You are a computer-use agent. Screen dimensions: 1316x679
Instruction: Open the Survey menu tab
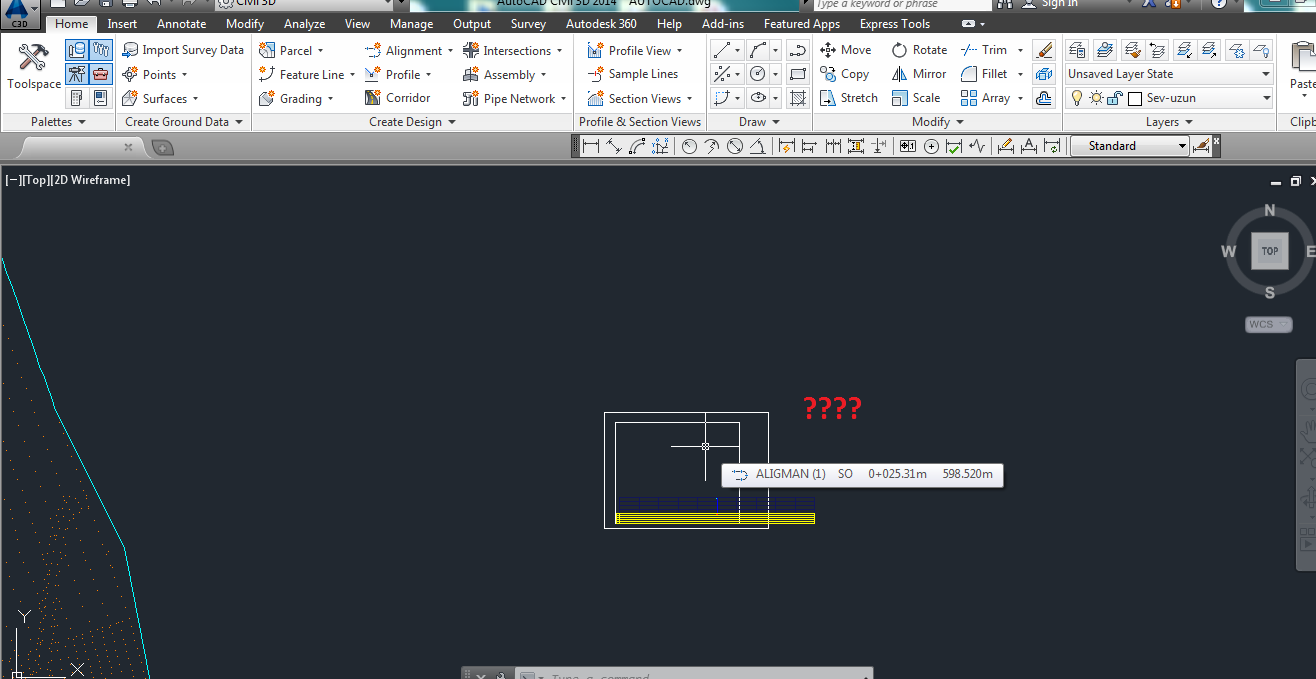click(528, 23)
